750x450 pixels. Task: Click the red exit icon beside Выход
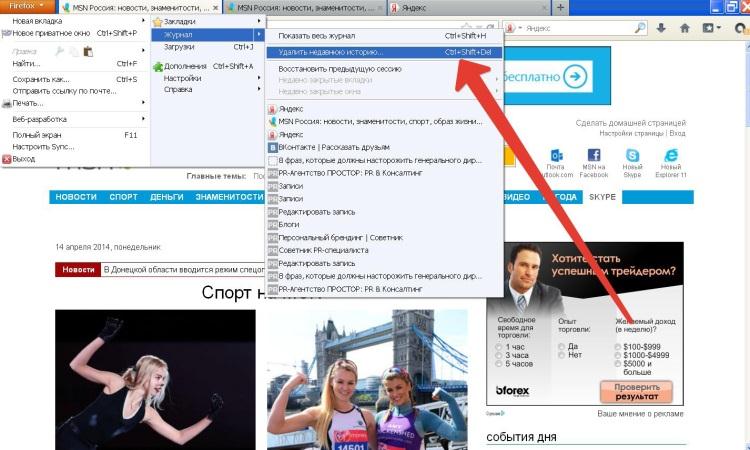point(7,159)
